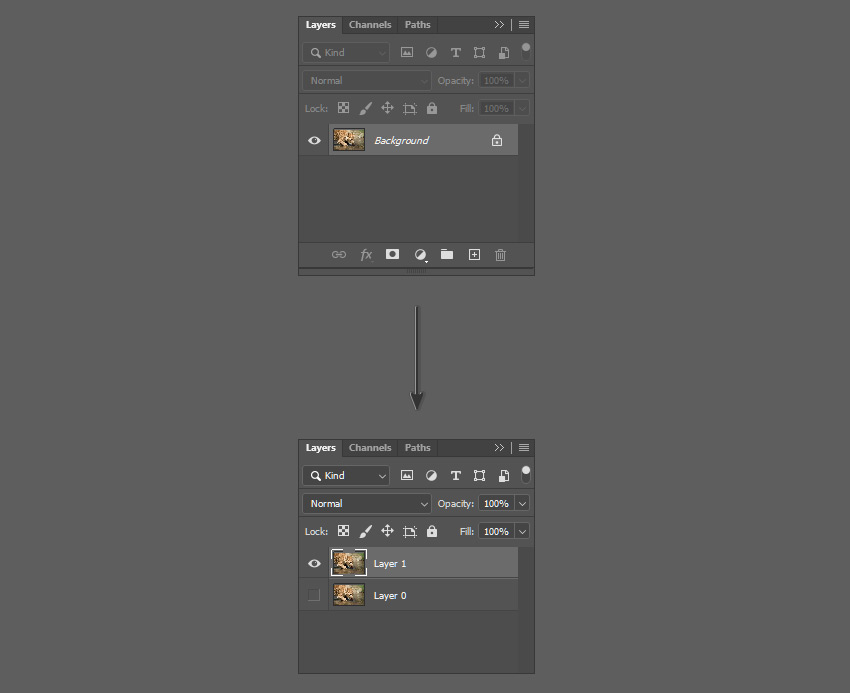850x693 pixels.
Task: Open top panel hamburger menu
Action: (x=524, y=25)
